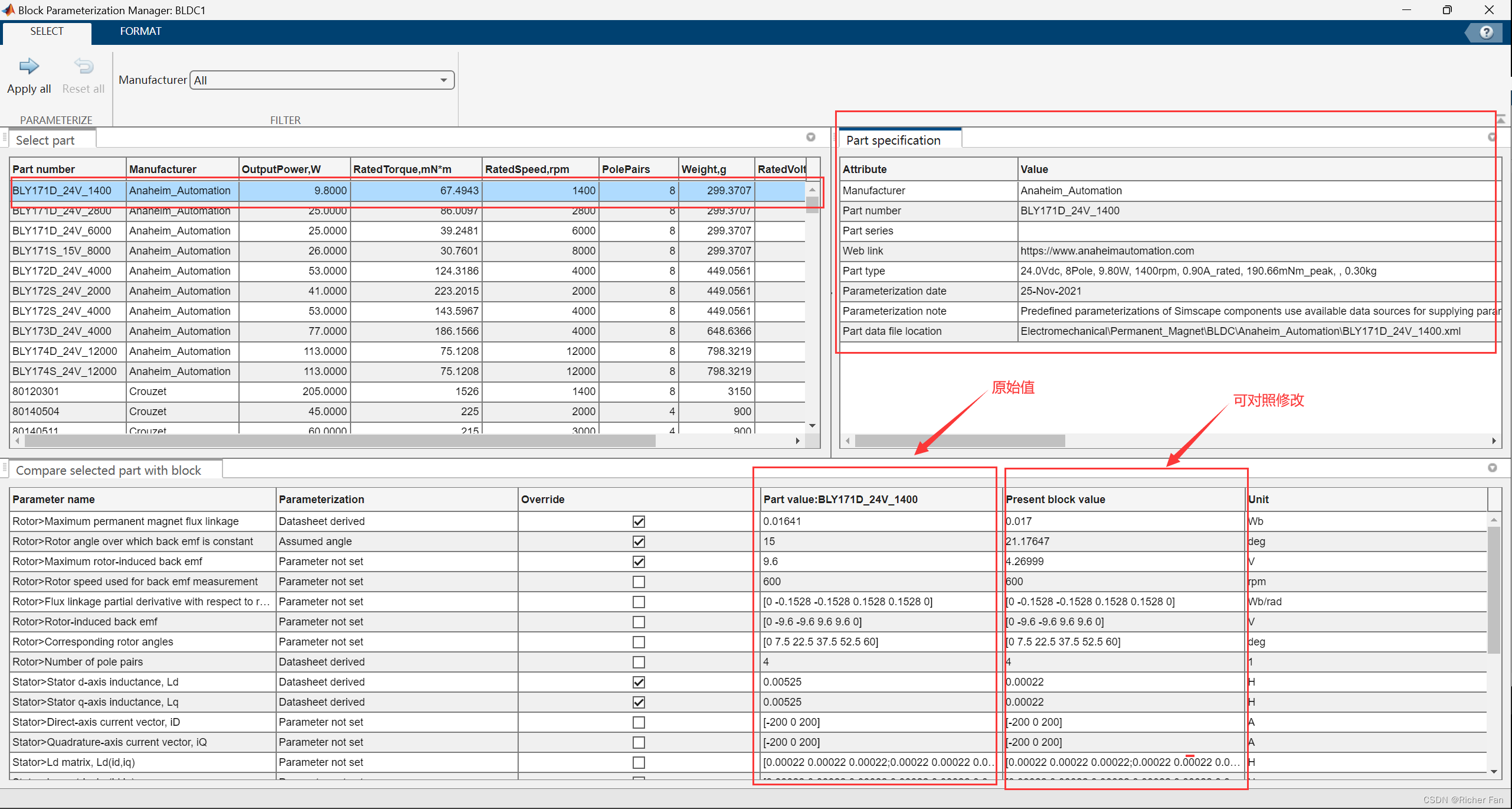Click the Compare panel options icon
The image size is (1512, 809).
click(1492, 468)
